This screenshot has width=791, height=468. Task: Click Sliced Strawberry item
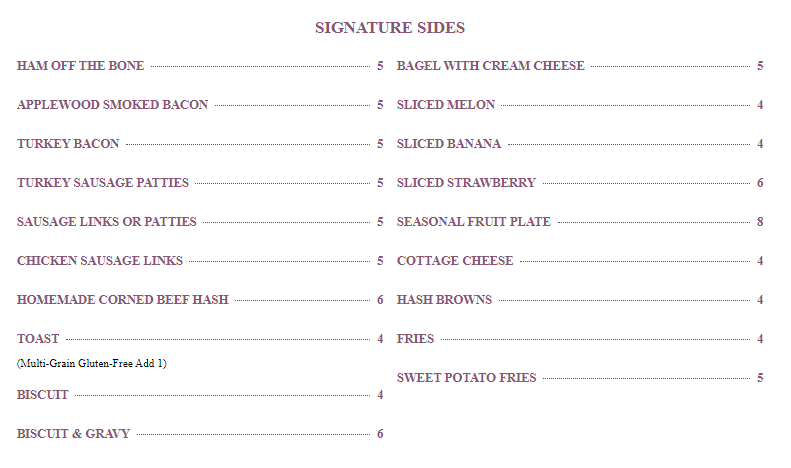(x=466, y=183)
